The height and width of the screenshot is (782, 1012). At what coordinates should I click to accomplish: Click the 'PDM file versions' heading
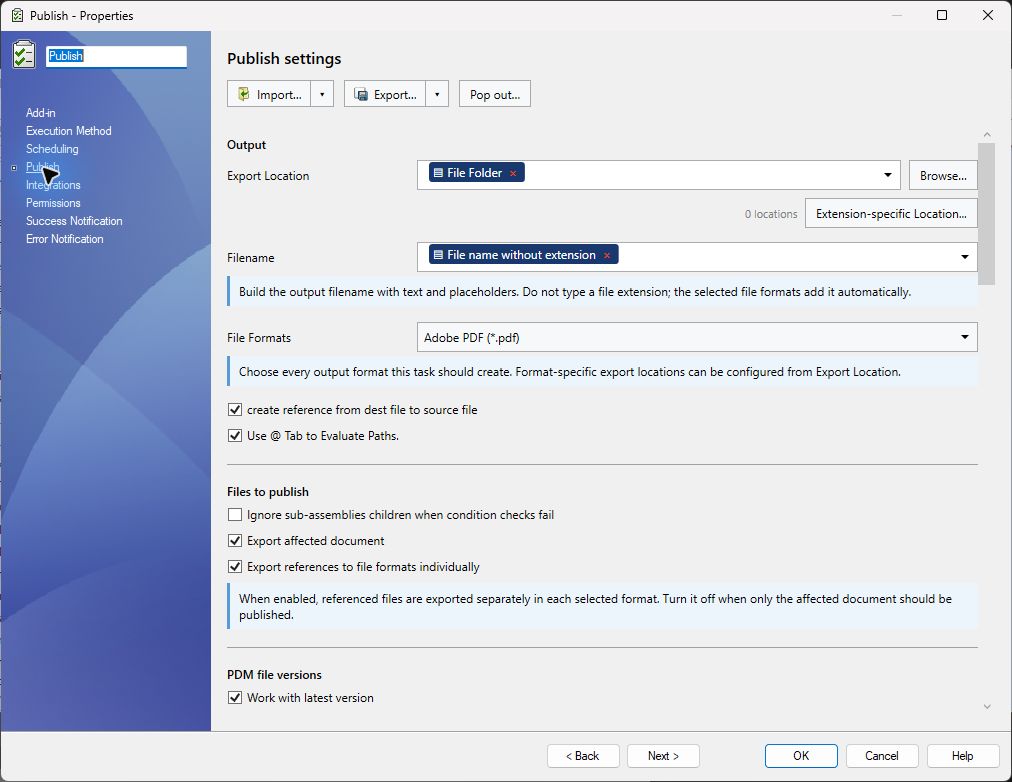[x=274, y=675]
